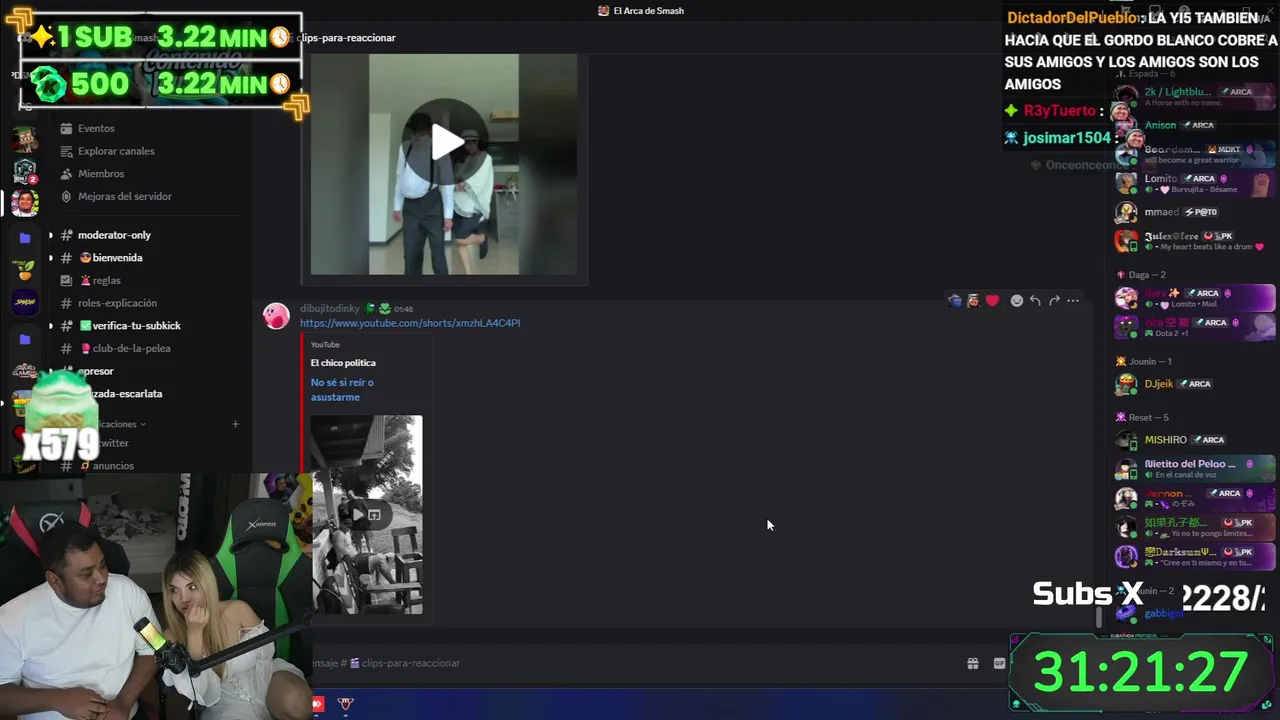1280x720 pixels.
Task: Open member with 'will become a great warrior' status
Action: tap(1194, 154)
